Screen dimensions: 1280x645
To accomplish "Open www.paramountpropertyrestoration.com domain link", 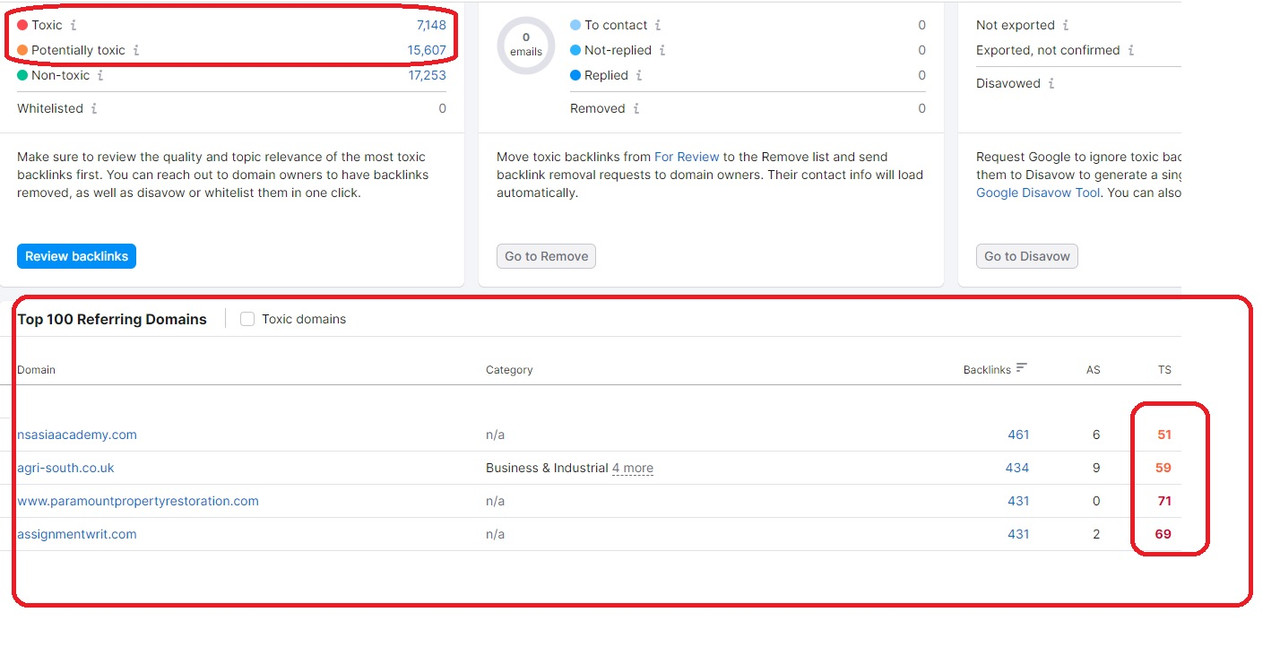I will tap(138, 501).
